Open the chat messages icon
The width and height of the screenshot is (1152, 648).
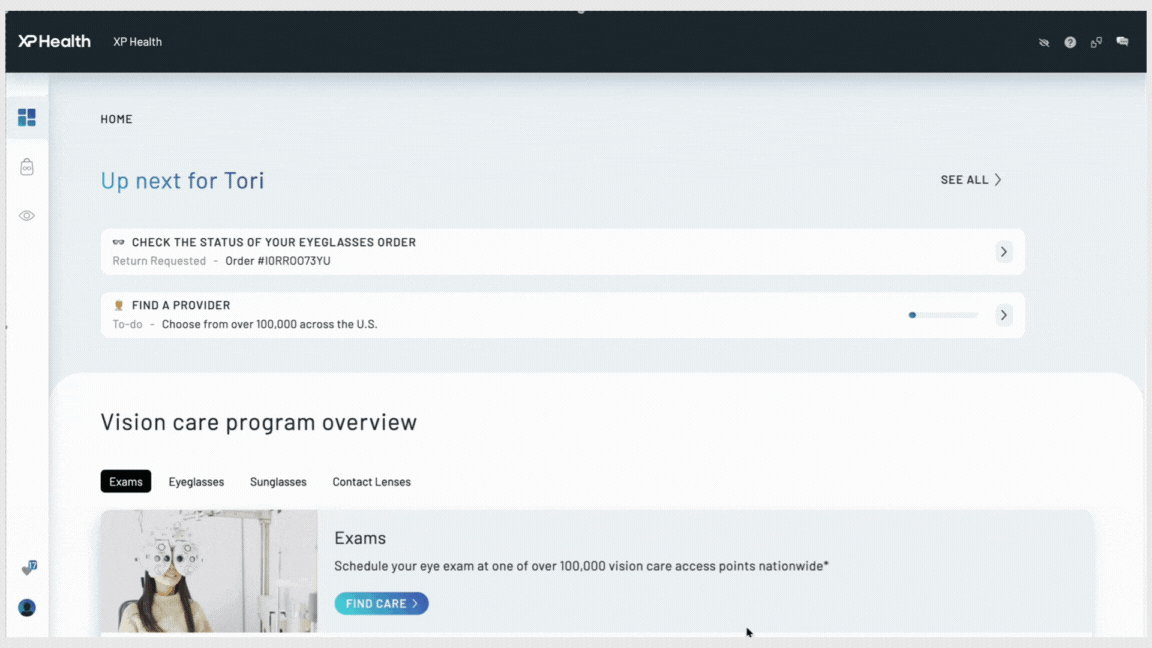pos(1122,42)
